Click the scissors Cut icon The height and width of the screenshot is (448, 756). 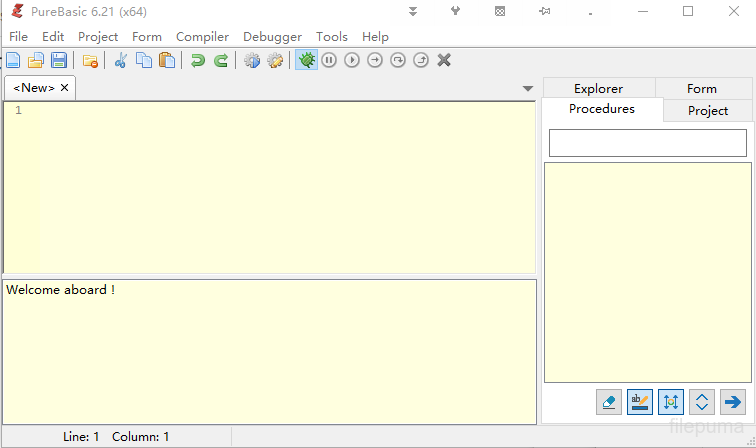pyautogui.click(x=121, y=60)
